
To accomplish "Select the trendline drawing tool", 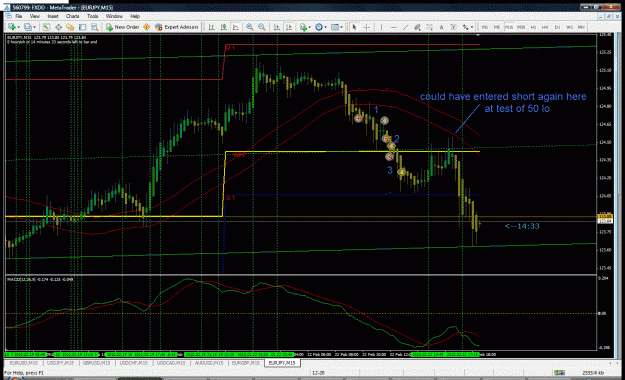I will coord(405,27).
